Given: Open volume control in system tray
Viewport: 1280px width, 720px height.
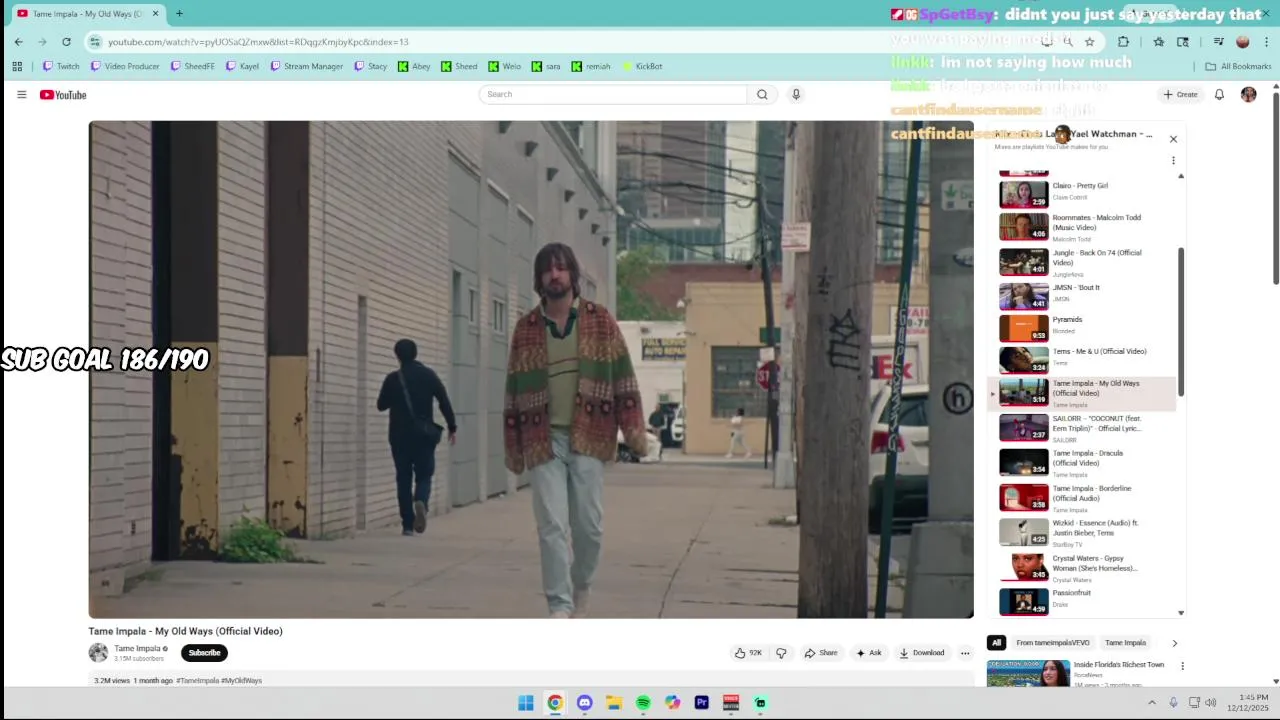Looking at the screenshot, I should 1211,703.
